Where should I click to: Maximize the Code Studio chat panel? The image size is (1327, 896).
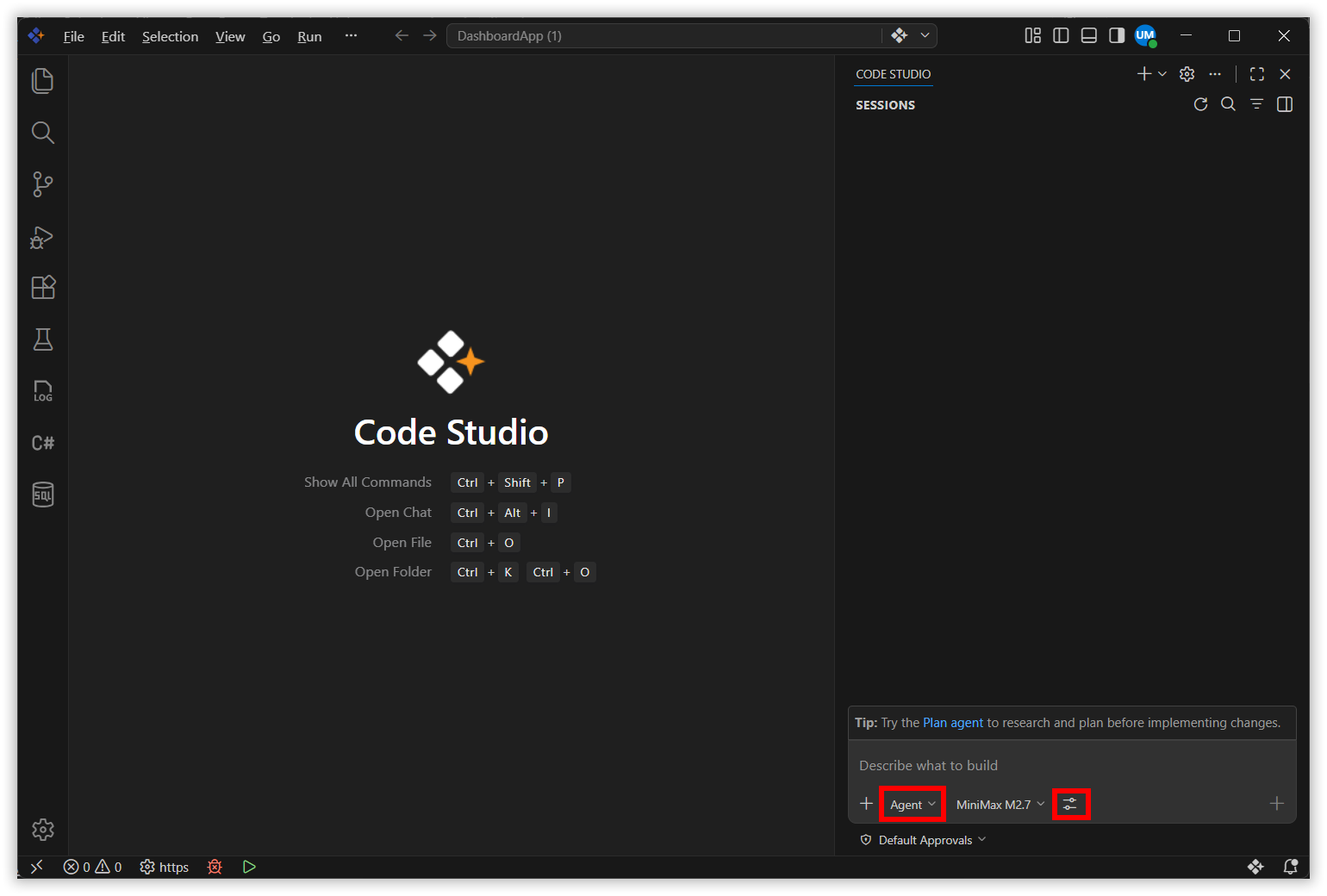click(1257, 74)
